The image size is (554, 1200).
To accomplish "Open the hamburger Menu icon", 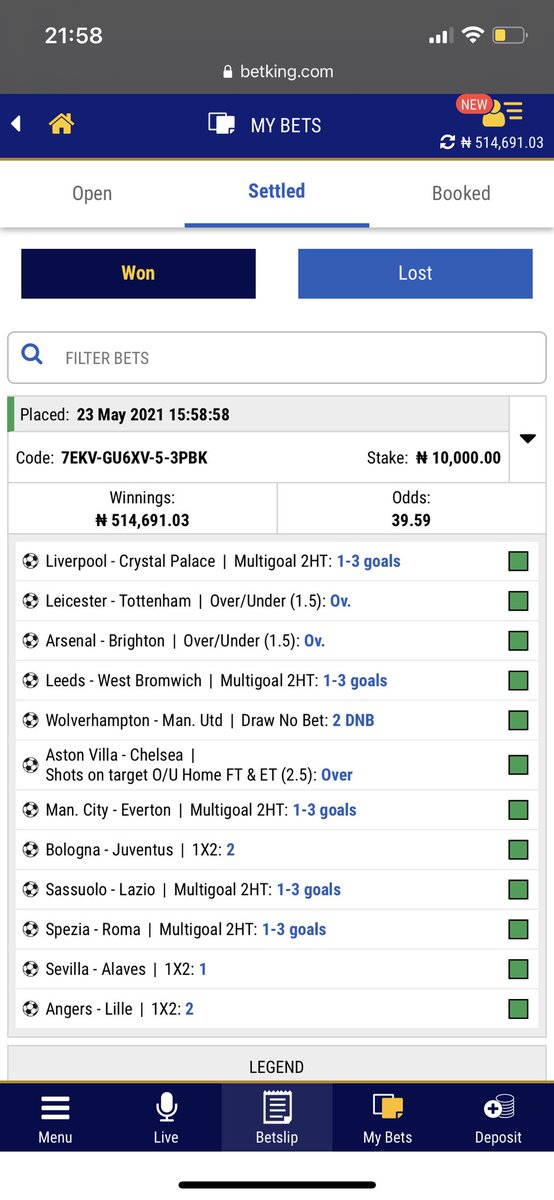I will coord(55,1108).
